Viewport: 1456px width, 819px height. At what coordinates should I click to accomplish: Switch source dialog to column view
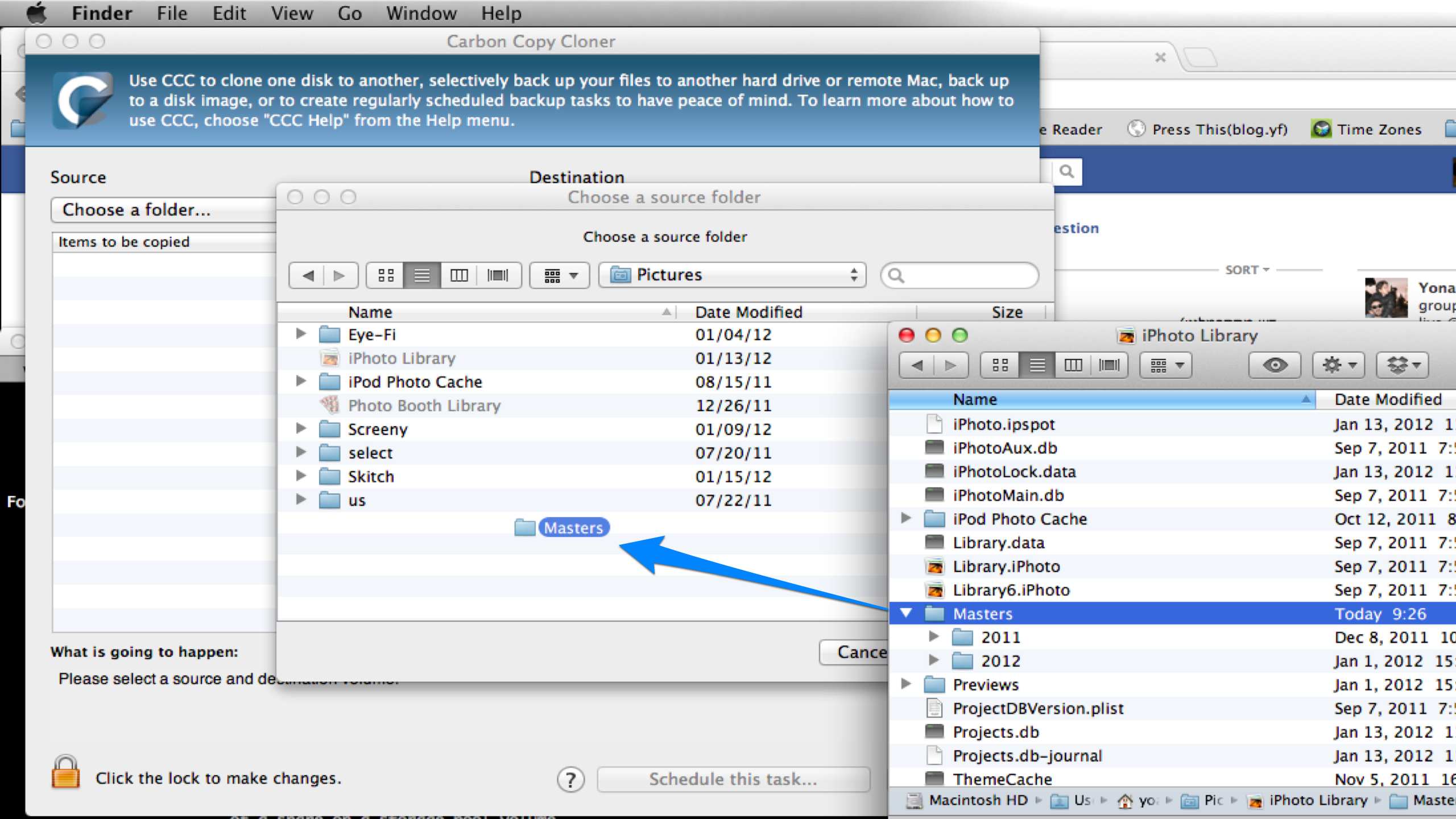459,276
